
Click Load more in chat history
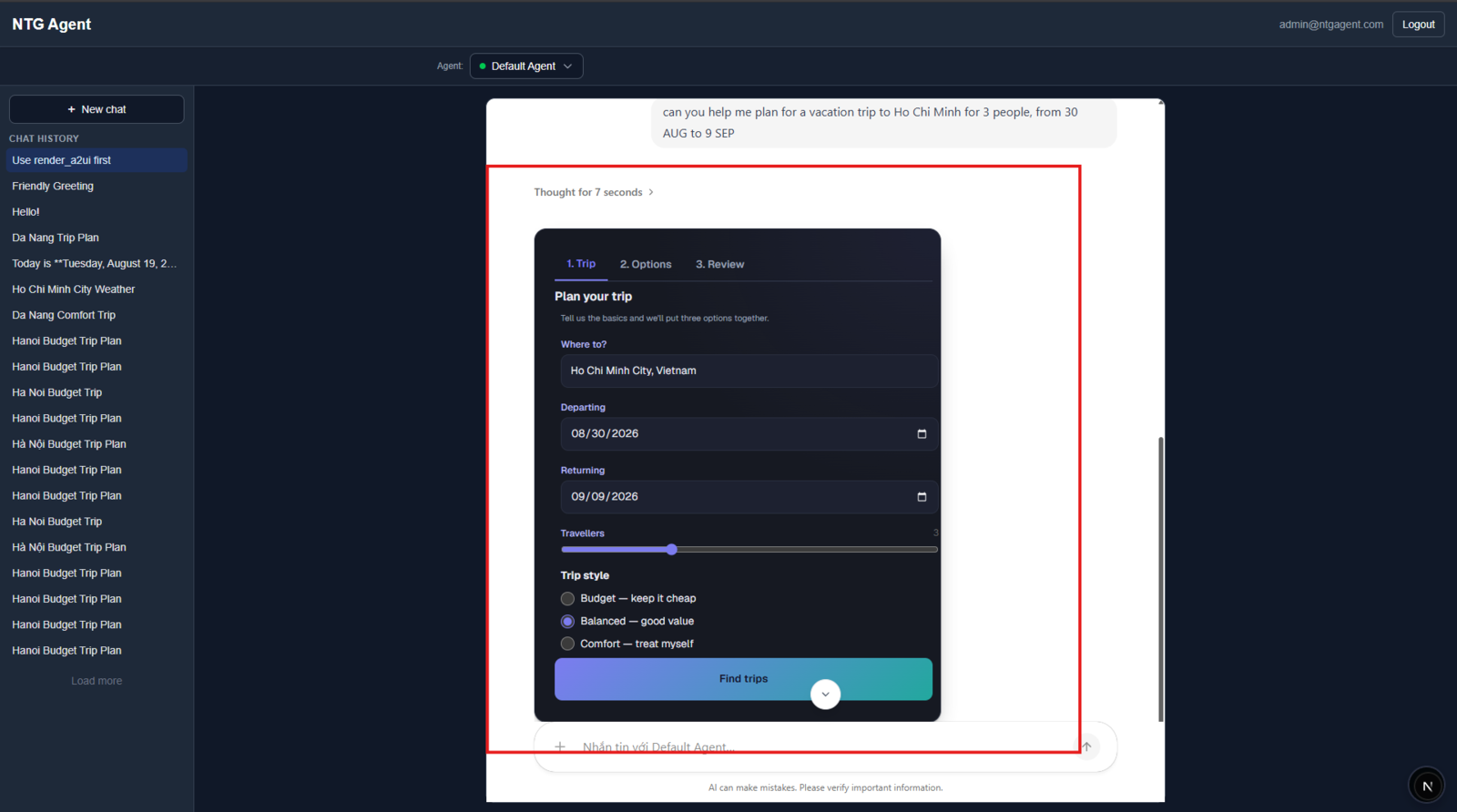pos(97,681)
